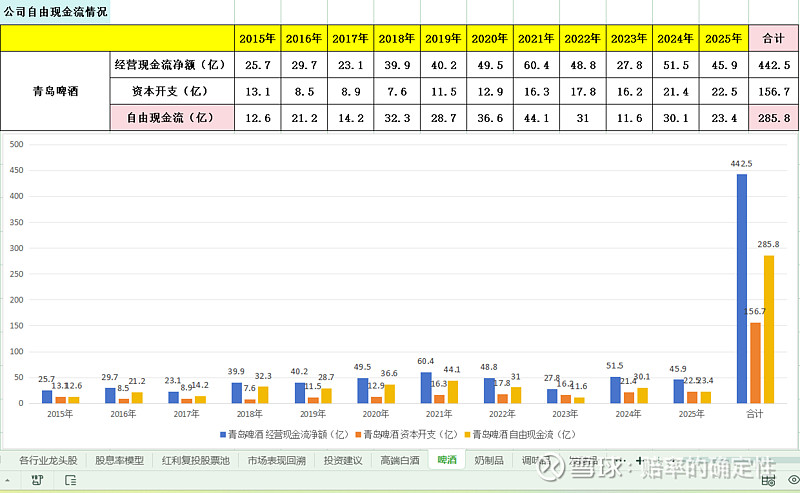Select the 2023年 header cell
Viewport: 800px width, 493px height.
(x=629, y=38)
